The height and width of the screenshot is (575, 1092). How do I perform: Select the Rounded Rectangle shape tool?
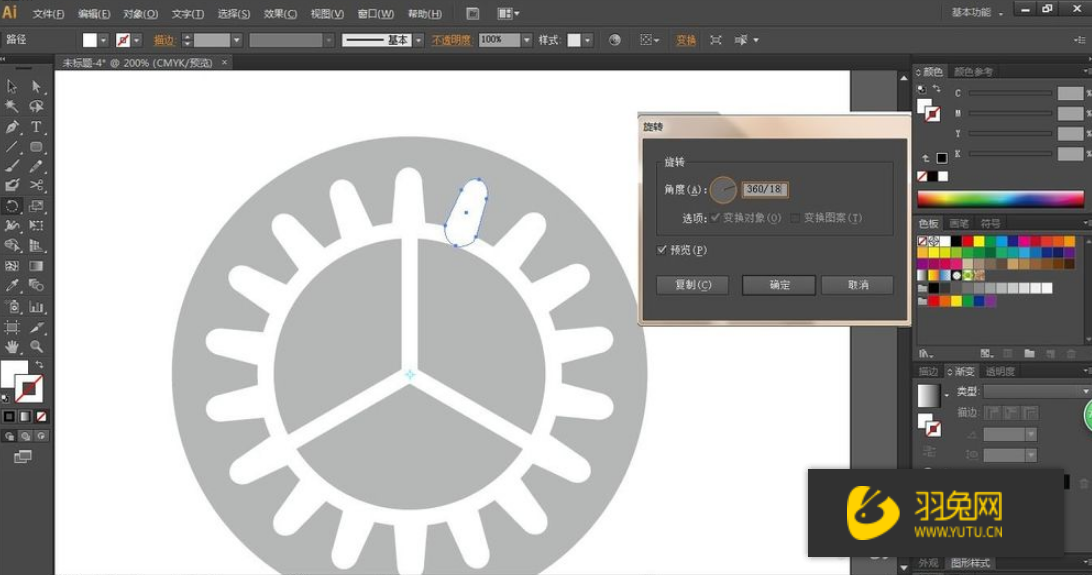click(36, 147)
